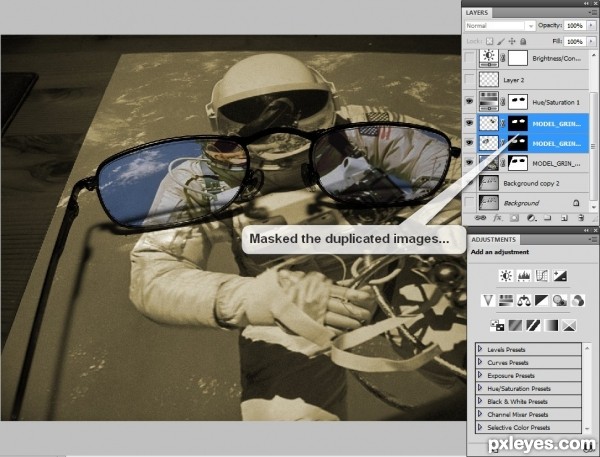Open the Layers panel options menu
The image size is (600, 457).
593,13
